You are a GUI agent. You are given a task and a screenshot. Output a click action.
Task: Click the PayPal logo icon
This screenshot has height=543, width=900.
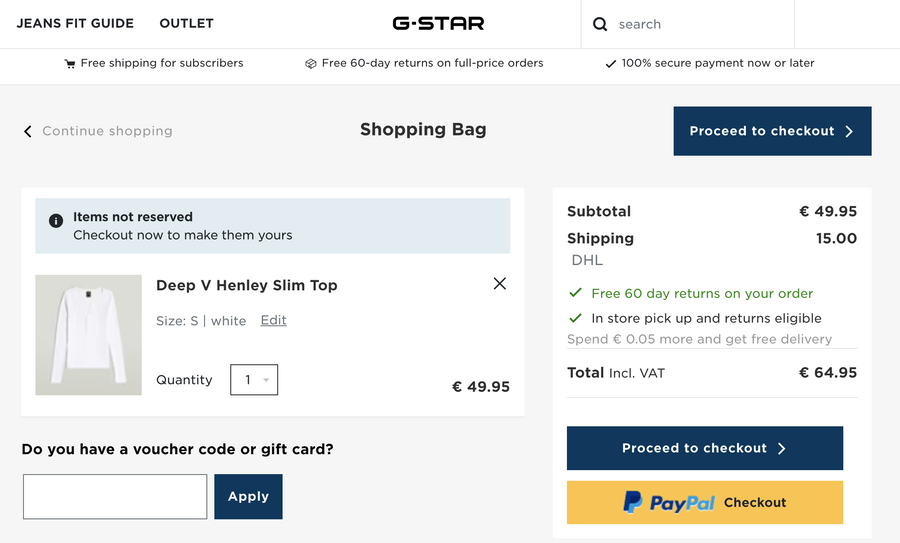click(632, 502)
